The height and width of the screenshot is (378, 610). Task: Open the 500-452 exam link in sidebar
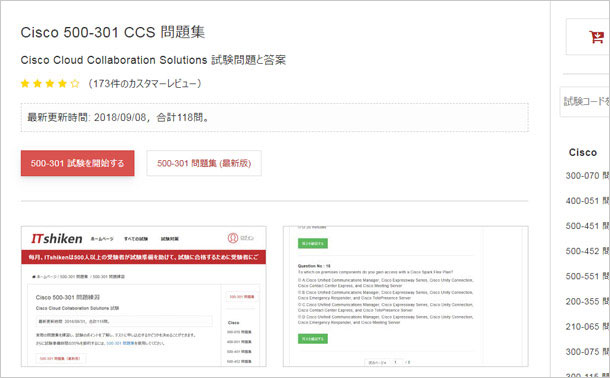[x=587, y=251]
